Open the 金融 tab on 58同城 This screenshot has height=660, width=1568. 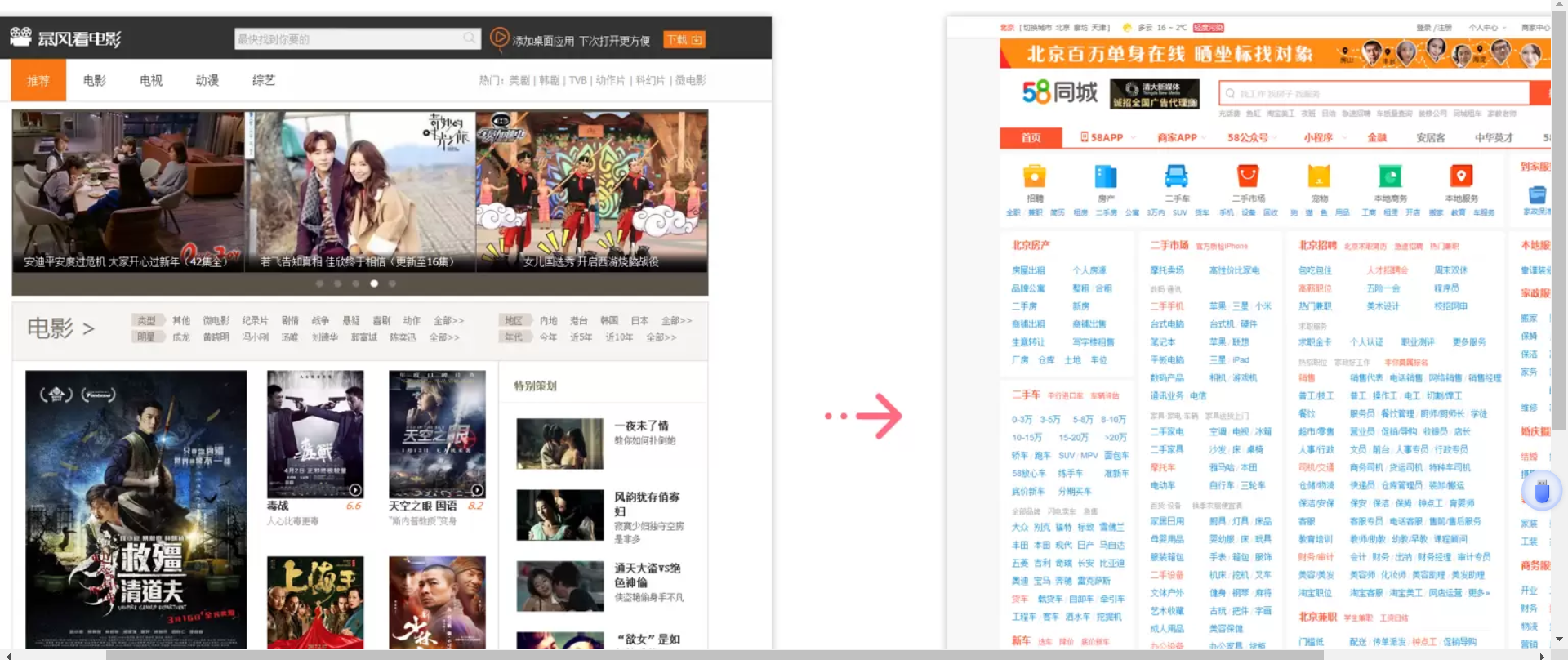click(1377, 137)
